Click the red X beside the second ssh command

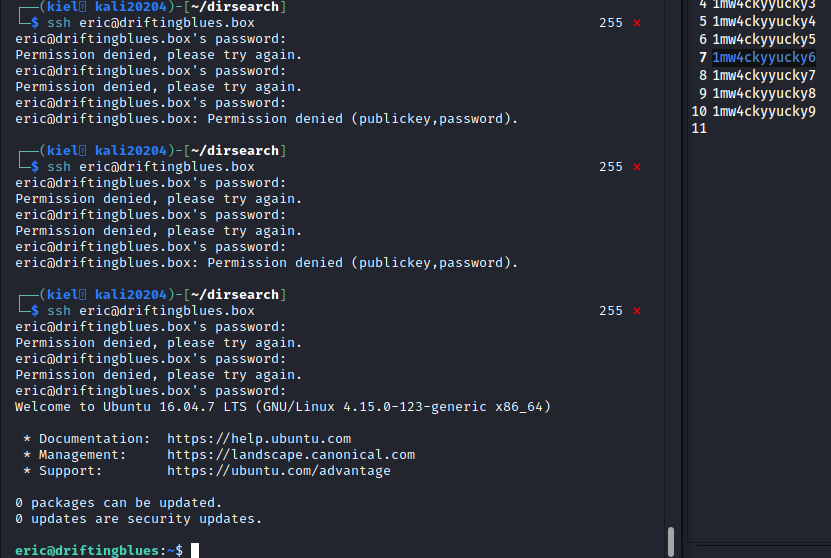(x=637, y=167)
